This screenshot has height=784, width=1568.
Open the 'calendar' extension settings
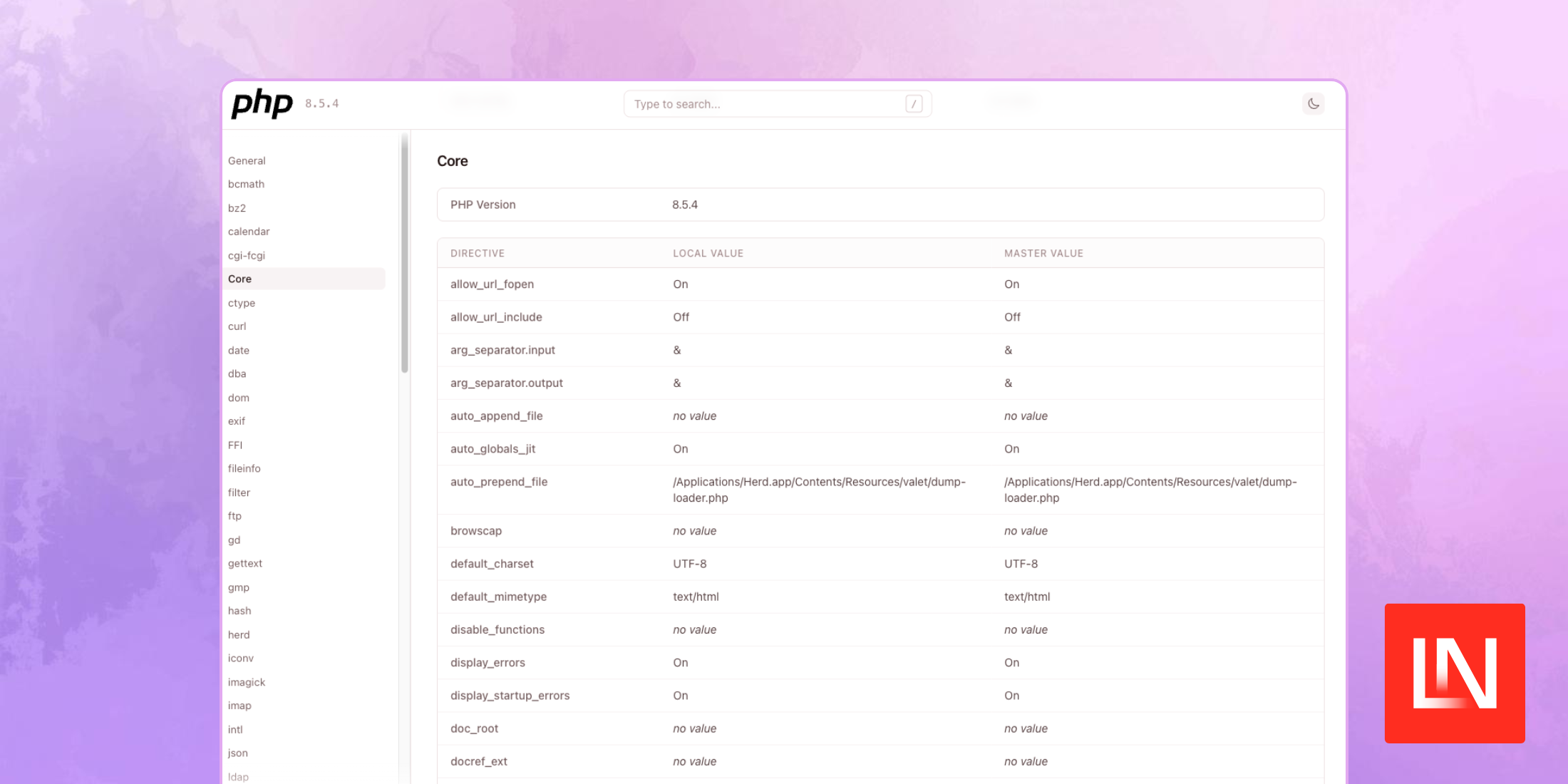coord(249,231)
